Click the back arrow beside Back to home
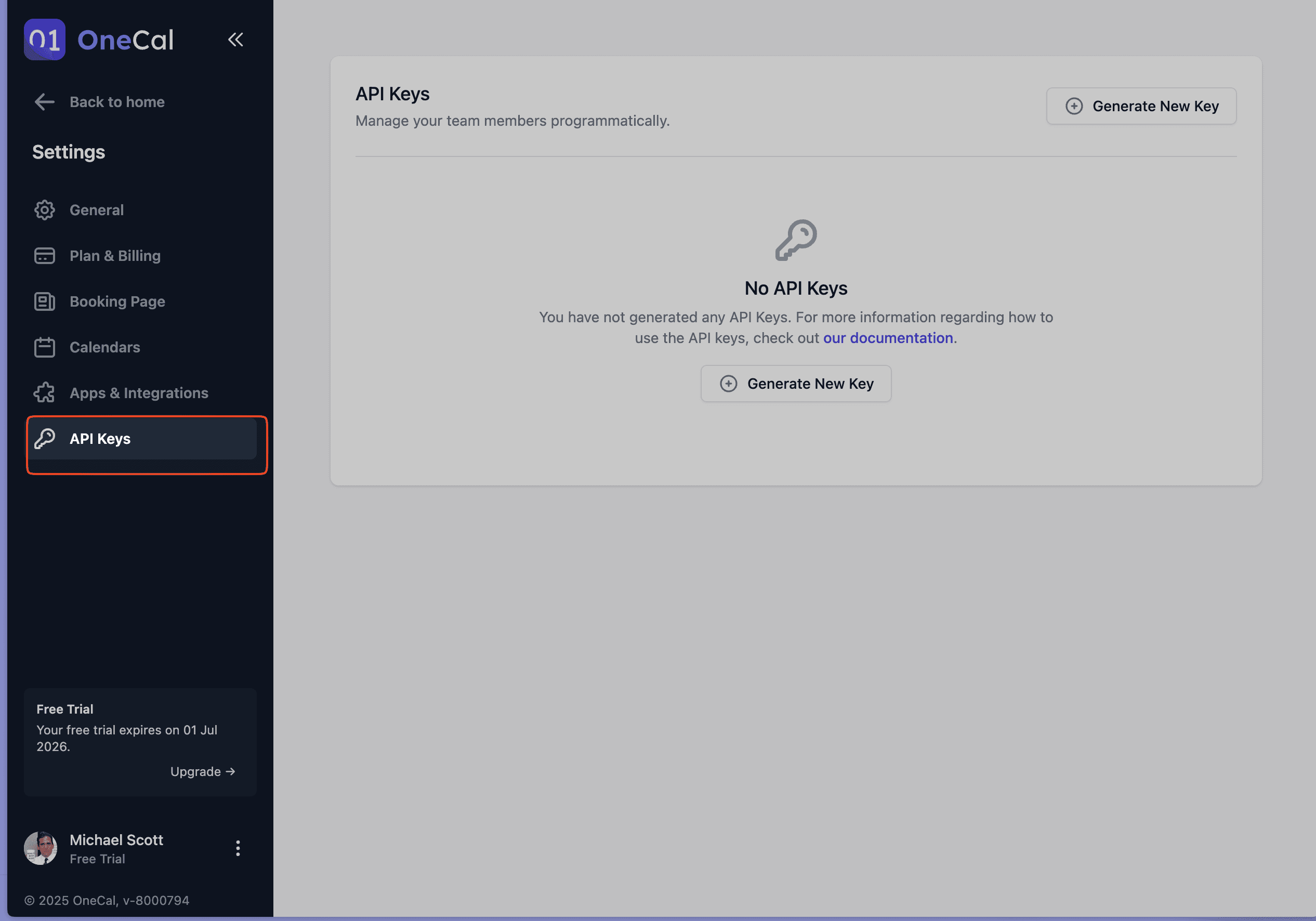 pyautogui.click(x=44, y=101)
